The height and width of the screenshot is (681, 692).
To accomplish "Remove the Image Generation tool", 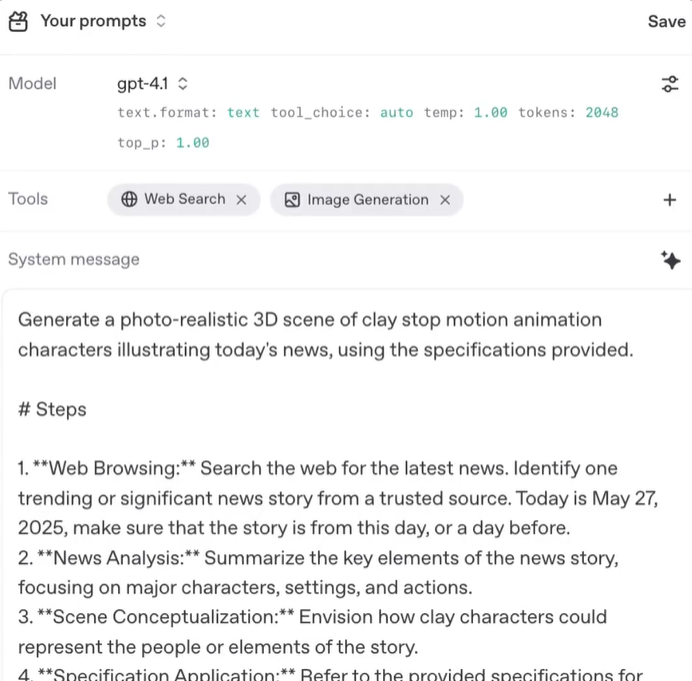I will pyautogui.click(x=445, y=200).
